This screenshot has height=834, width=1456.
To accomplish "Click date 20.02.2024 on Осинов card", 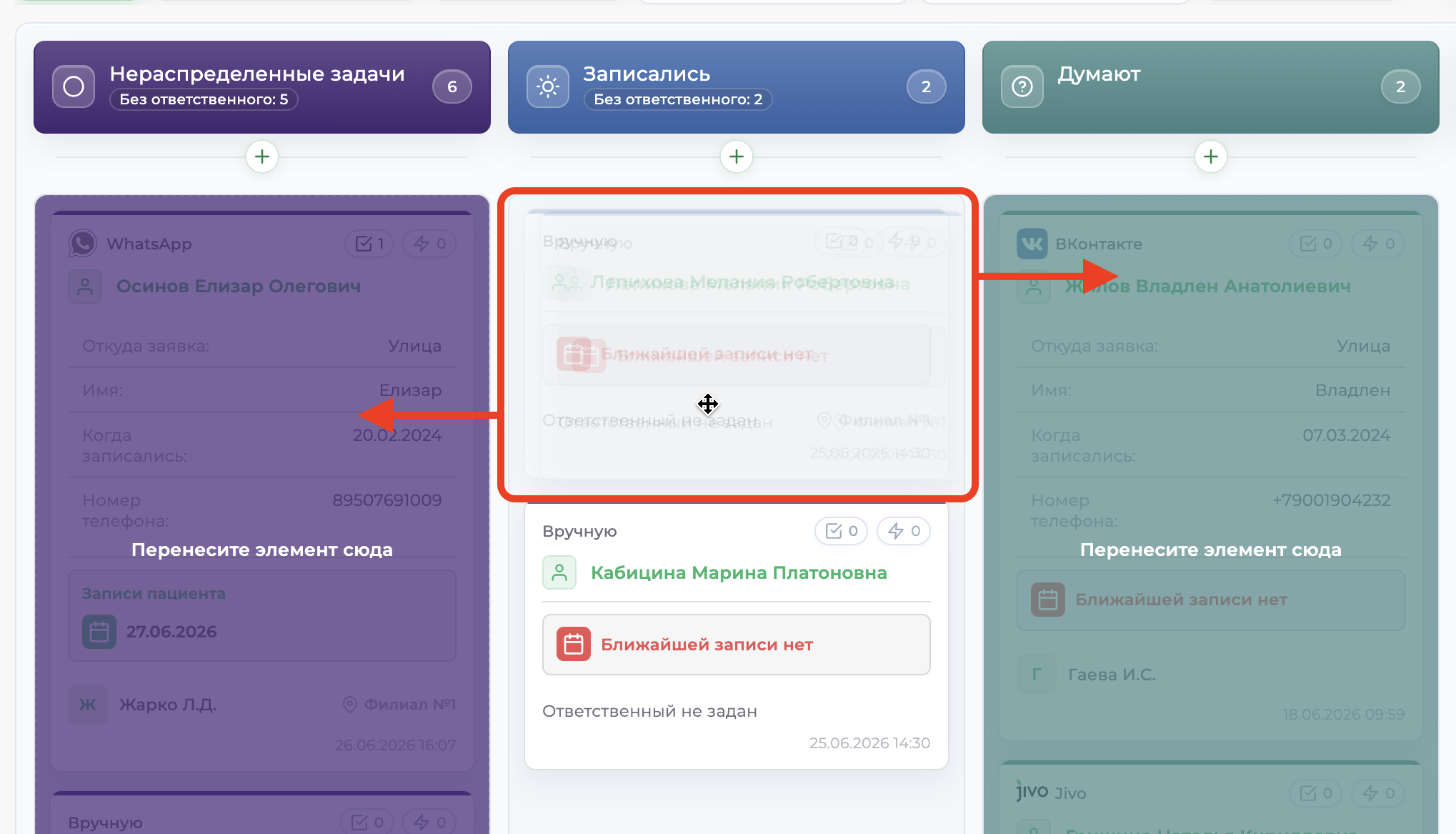I will 397,435.
